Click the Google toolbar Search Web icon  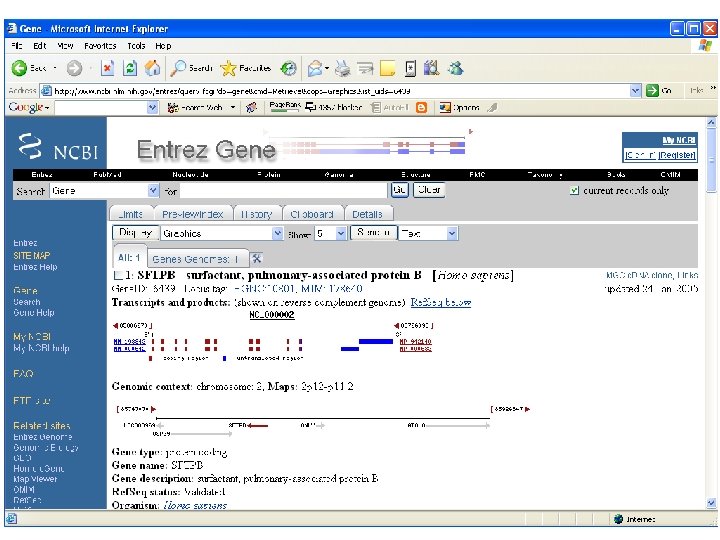pyautogui.click(x=173, y=107)
